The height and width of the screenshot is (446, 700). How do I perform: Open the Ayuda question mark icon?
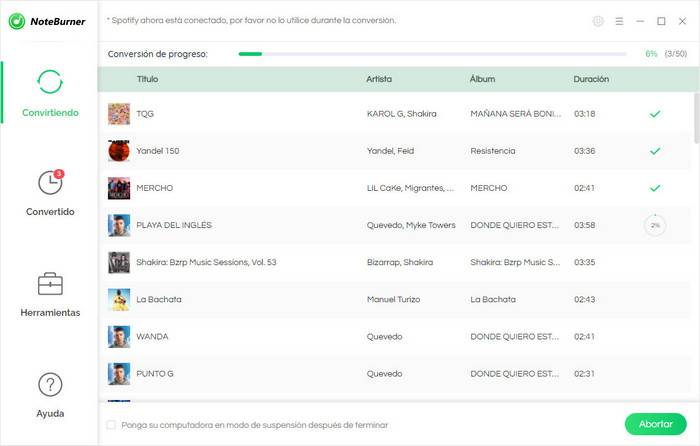[50, 384]
